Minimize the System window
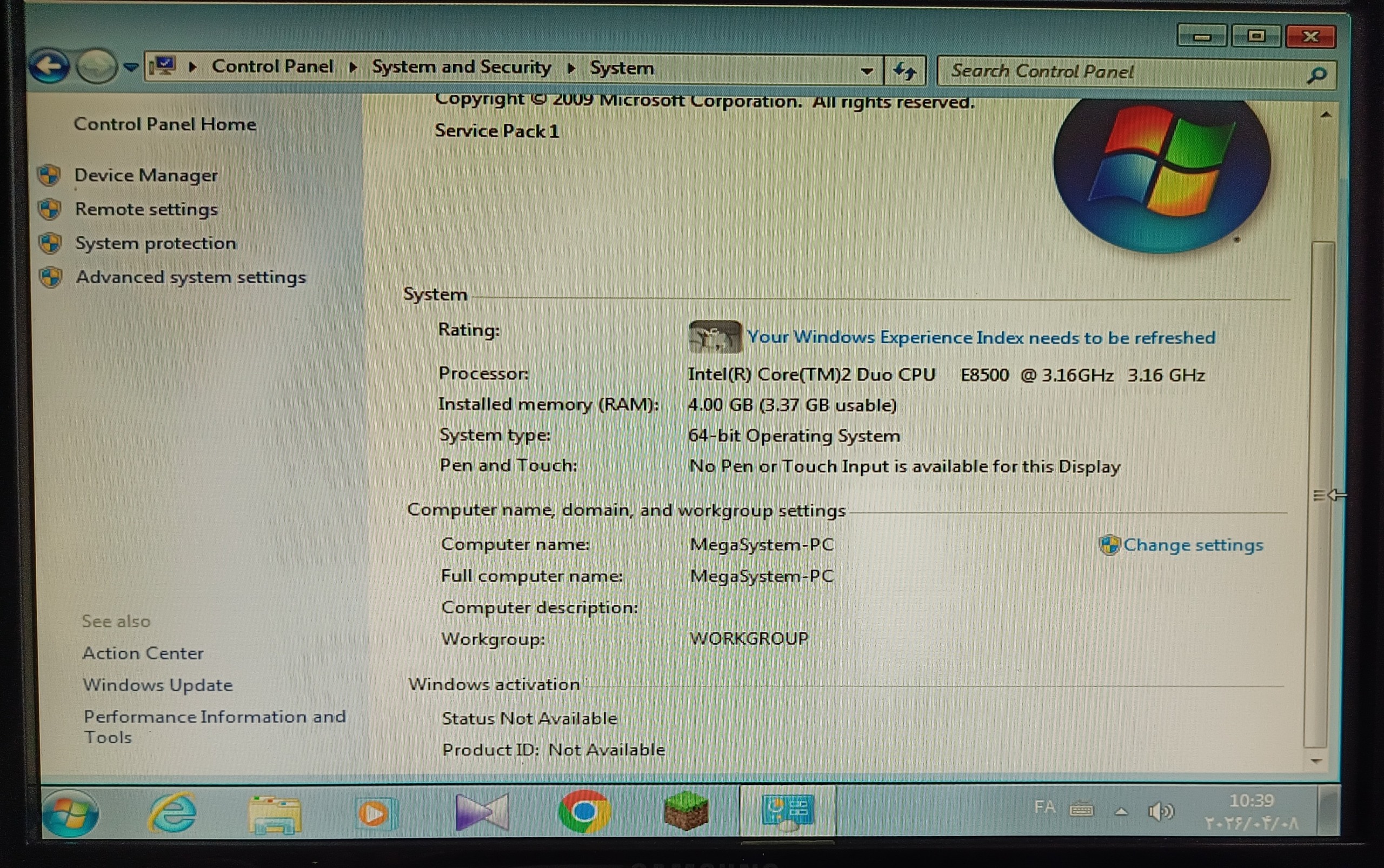 (1201, 36)
